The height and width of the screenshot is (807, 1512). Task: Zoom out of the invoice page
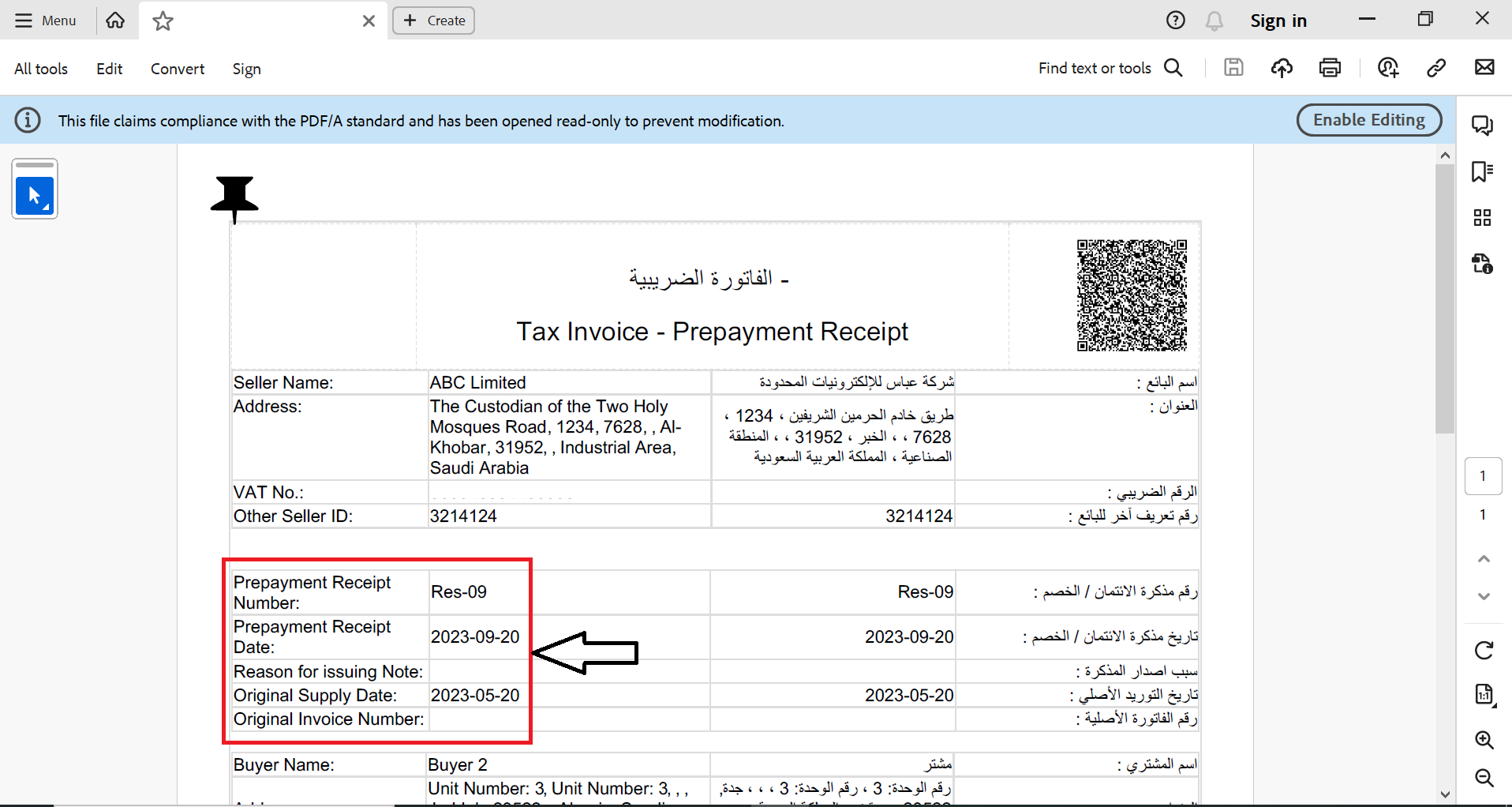click(1484, 778)
